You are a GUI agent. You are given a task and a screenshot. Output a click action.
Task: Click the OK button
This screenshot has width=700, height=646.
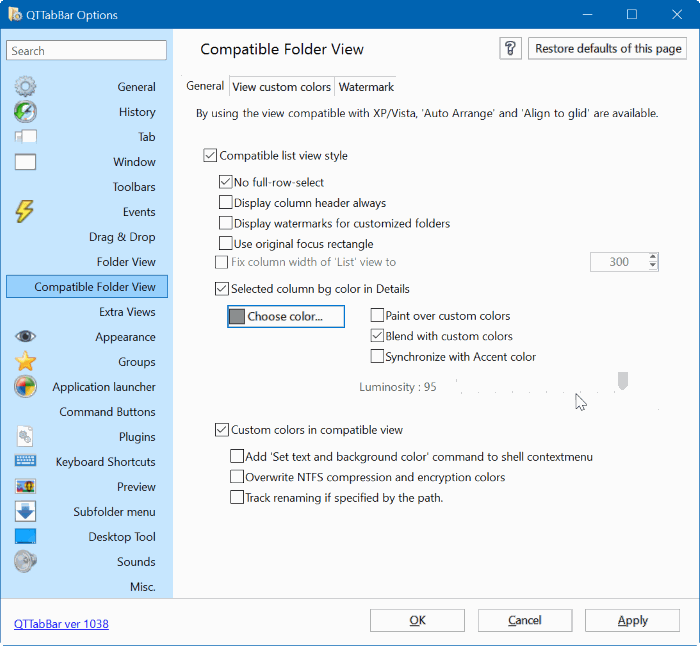click(417, 620)
